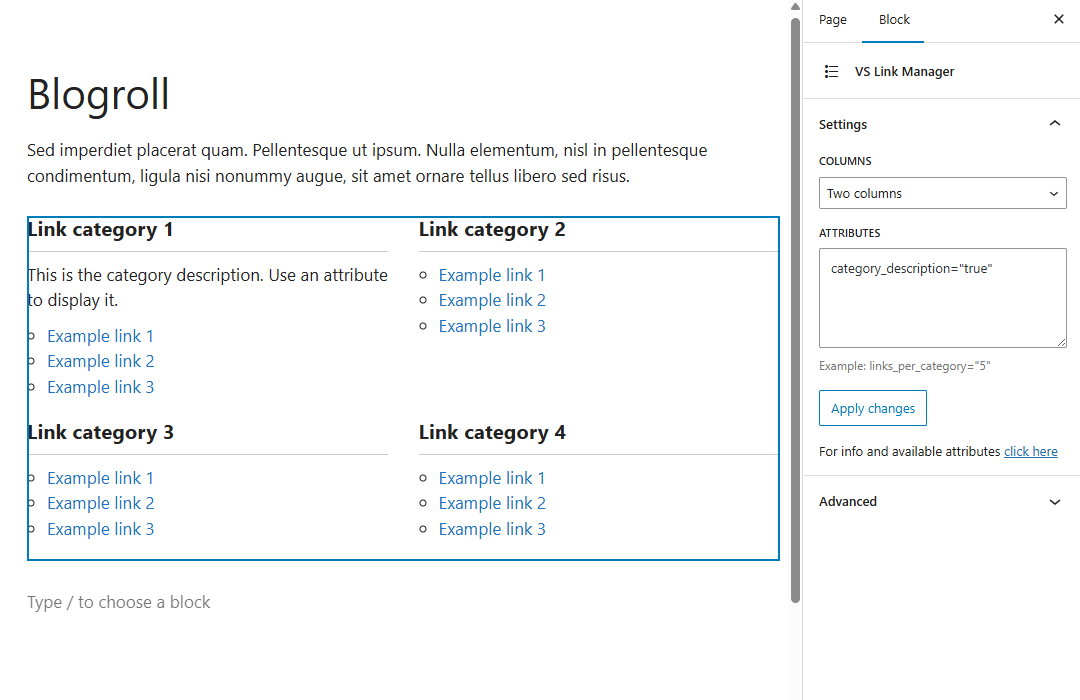The height and width of the screenshot is (700, 1080).
Task: Click the editor vertical scrollbar
Action: (796, 300)
